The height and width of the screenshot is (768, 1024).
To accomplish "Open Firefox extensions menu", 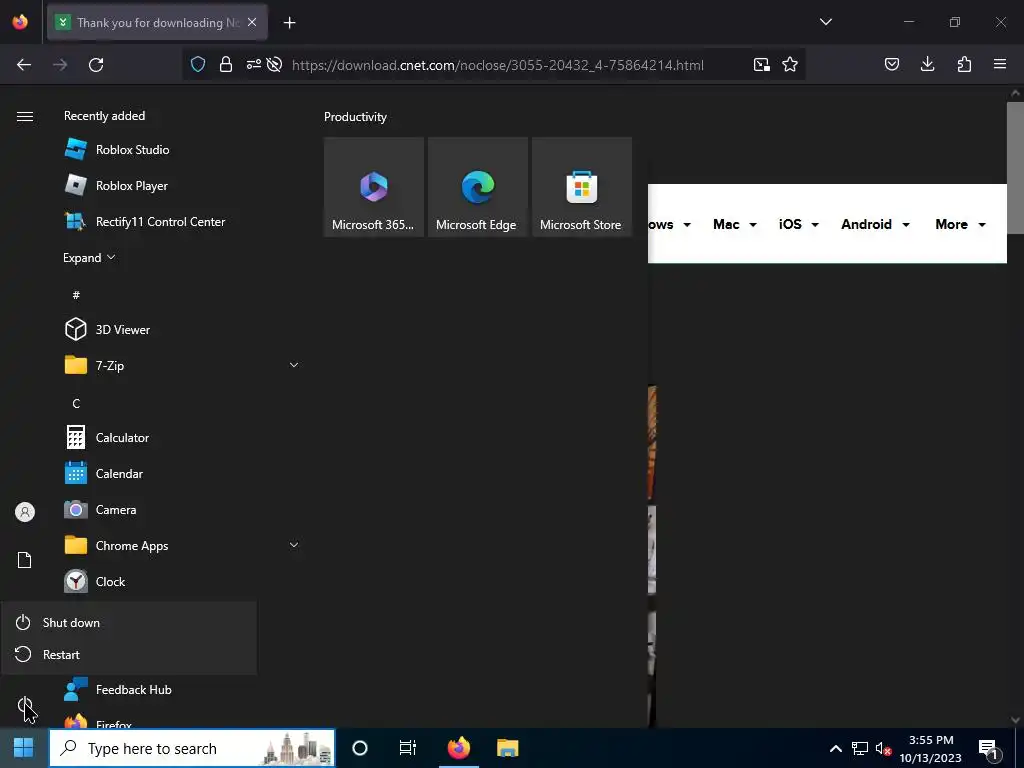I will click(x=964, y=64).
